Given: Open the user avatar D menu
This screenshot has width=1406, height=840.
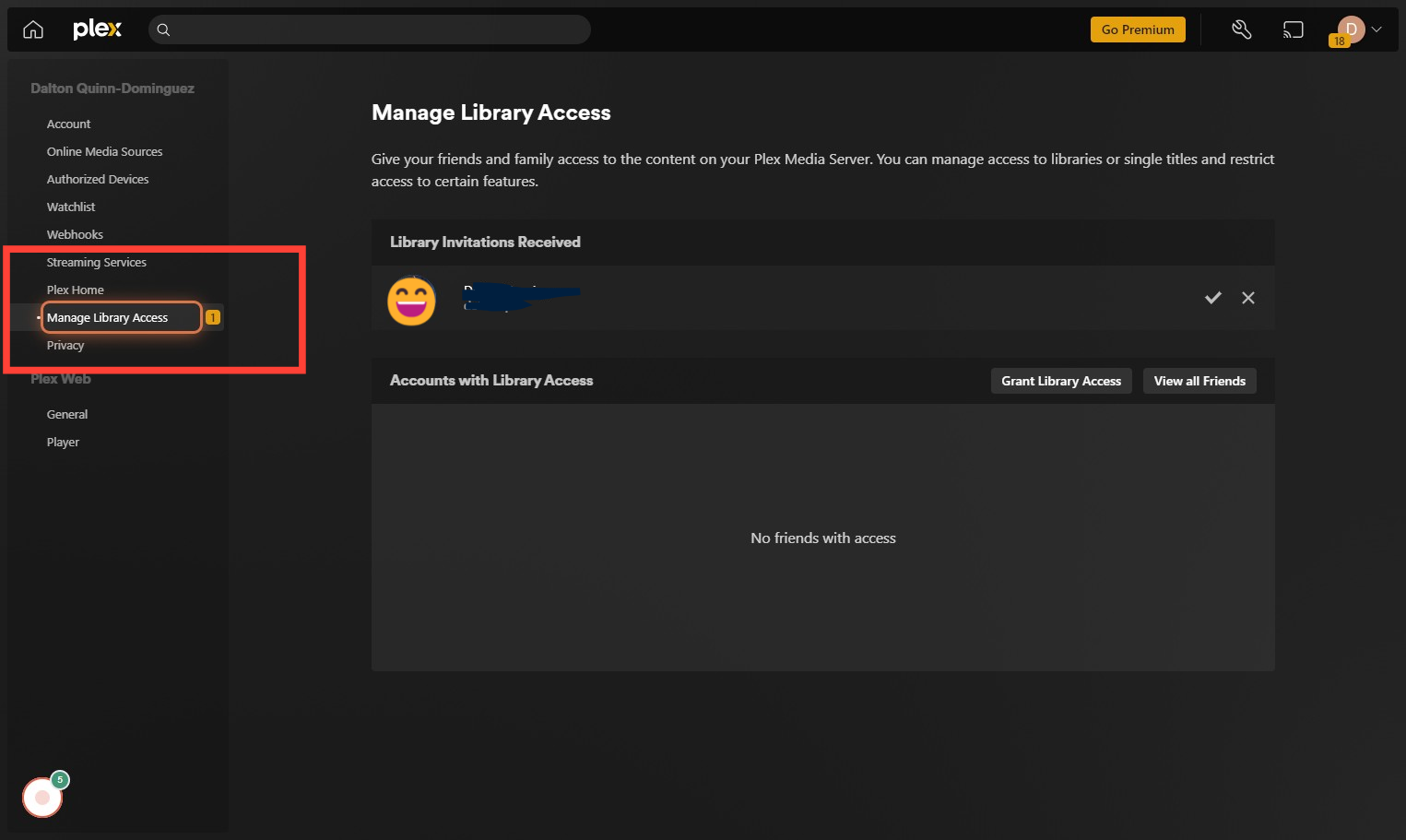Looking at the screenshot, I should tap(1351, 30).
